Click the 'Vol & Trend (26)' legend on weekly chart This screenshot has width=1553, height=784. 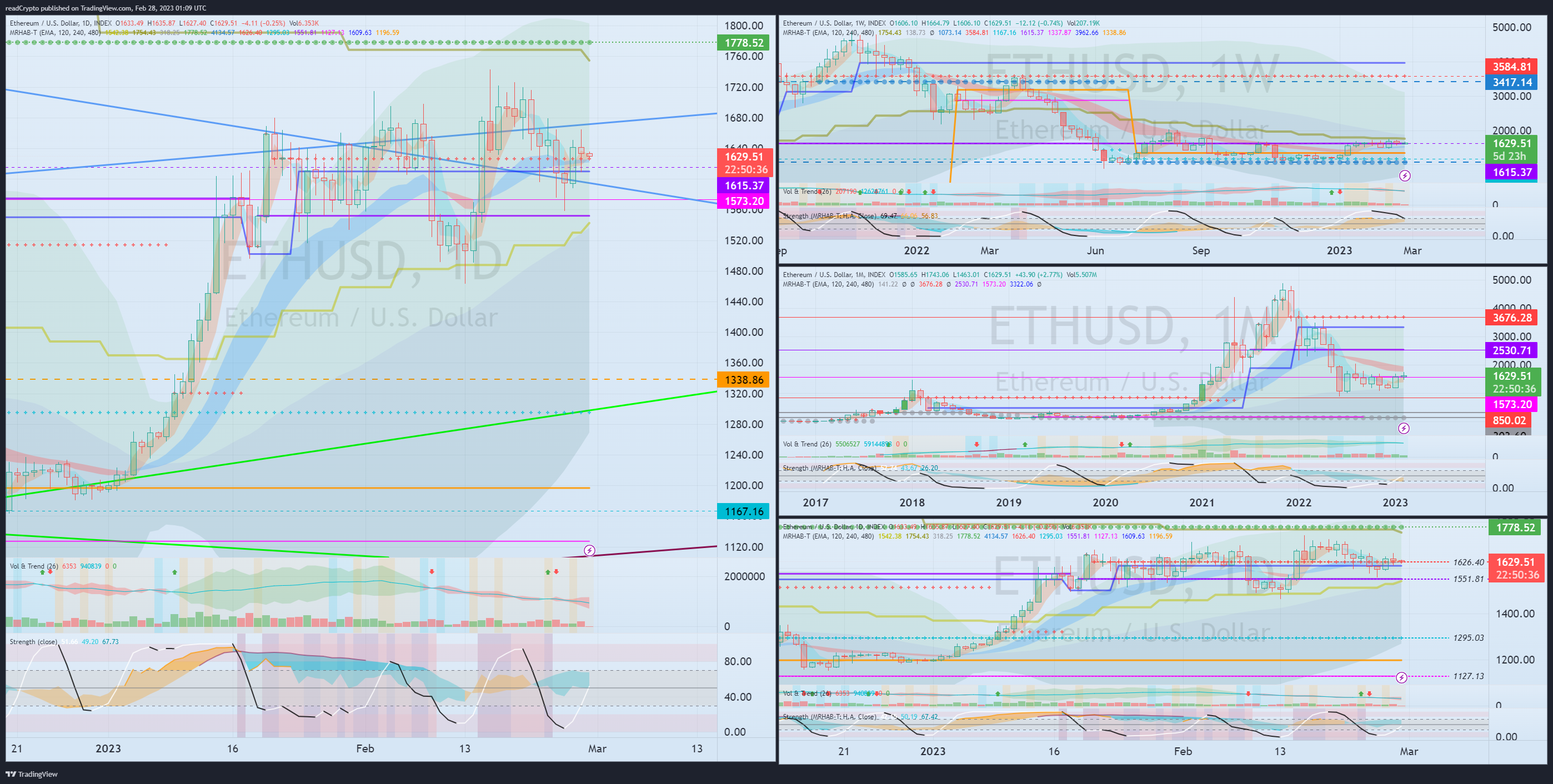pyautogui.click(x=807, y=192)
